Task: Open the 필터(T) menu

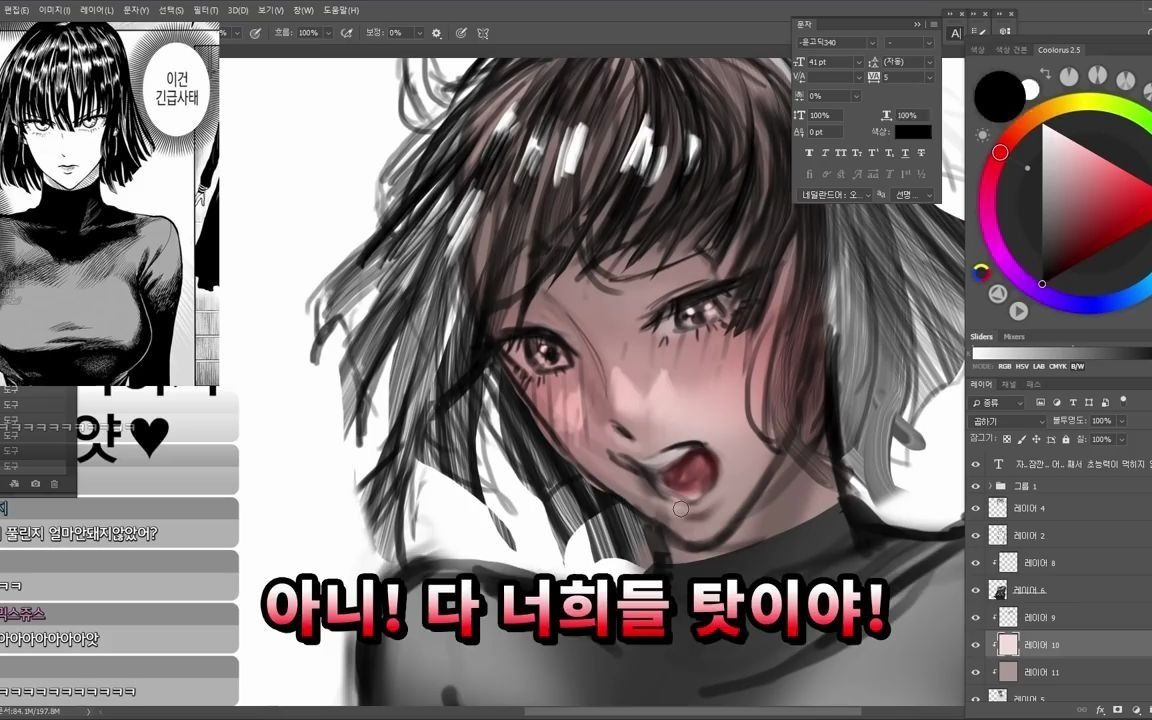Action: [206, 10]
